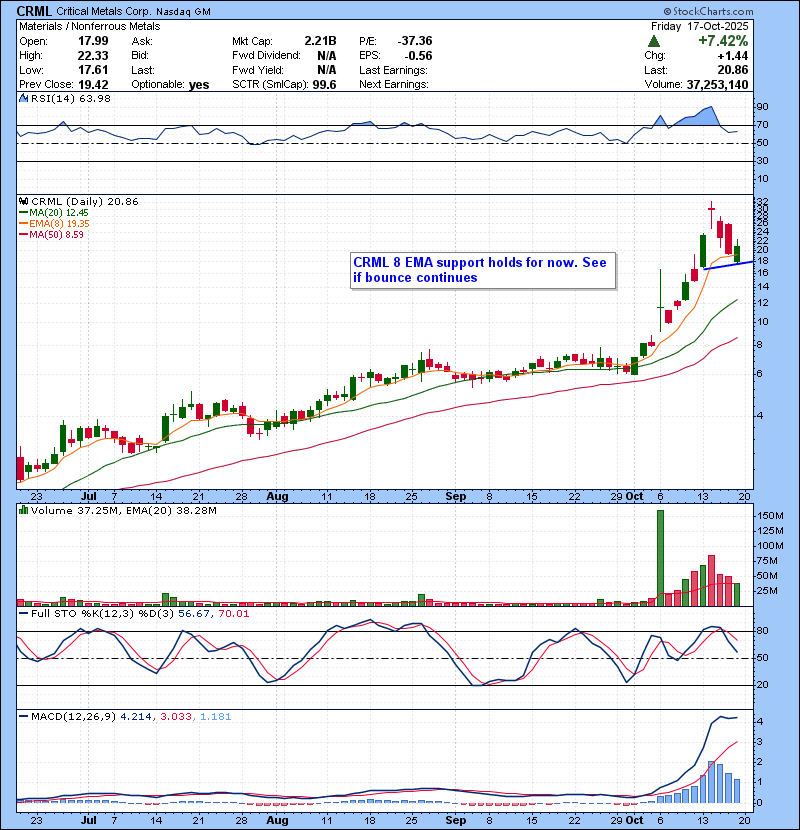This screenshot has width=800, height=830.
Task: Click the MACD line value 4.214
Action: click(136, 717)
